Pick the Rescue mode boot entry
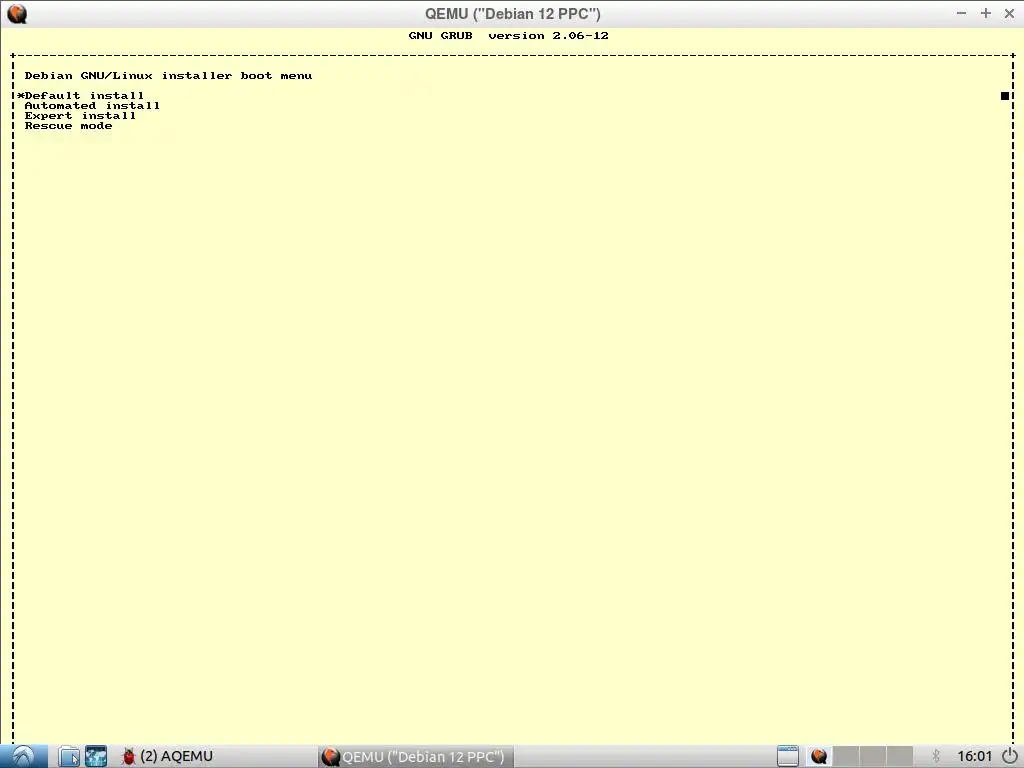 pos(69,126)
